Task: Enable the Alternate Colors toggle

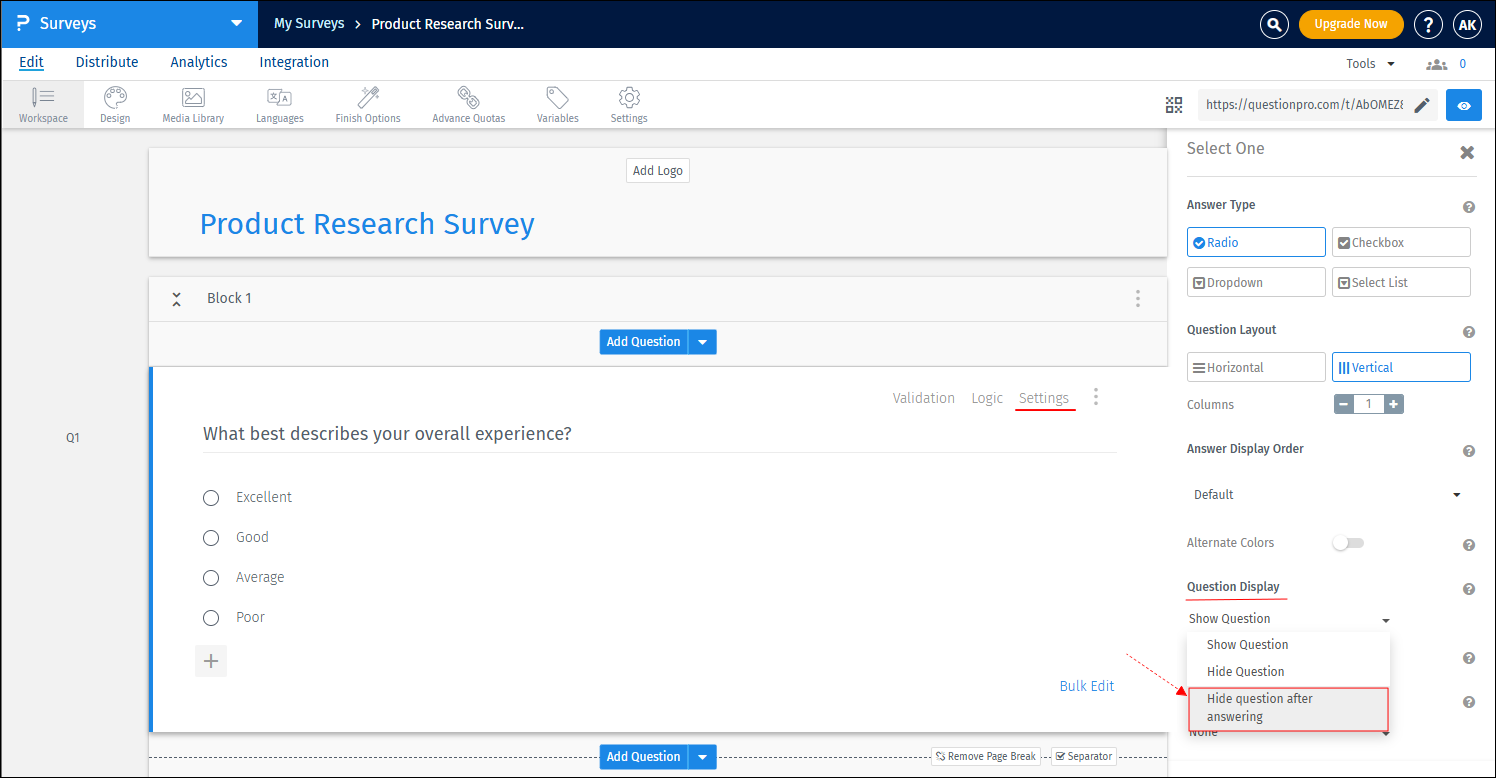Action: click(x=1348, y=542)
